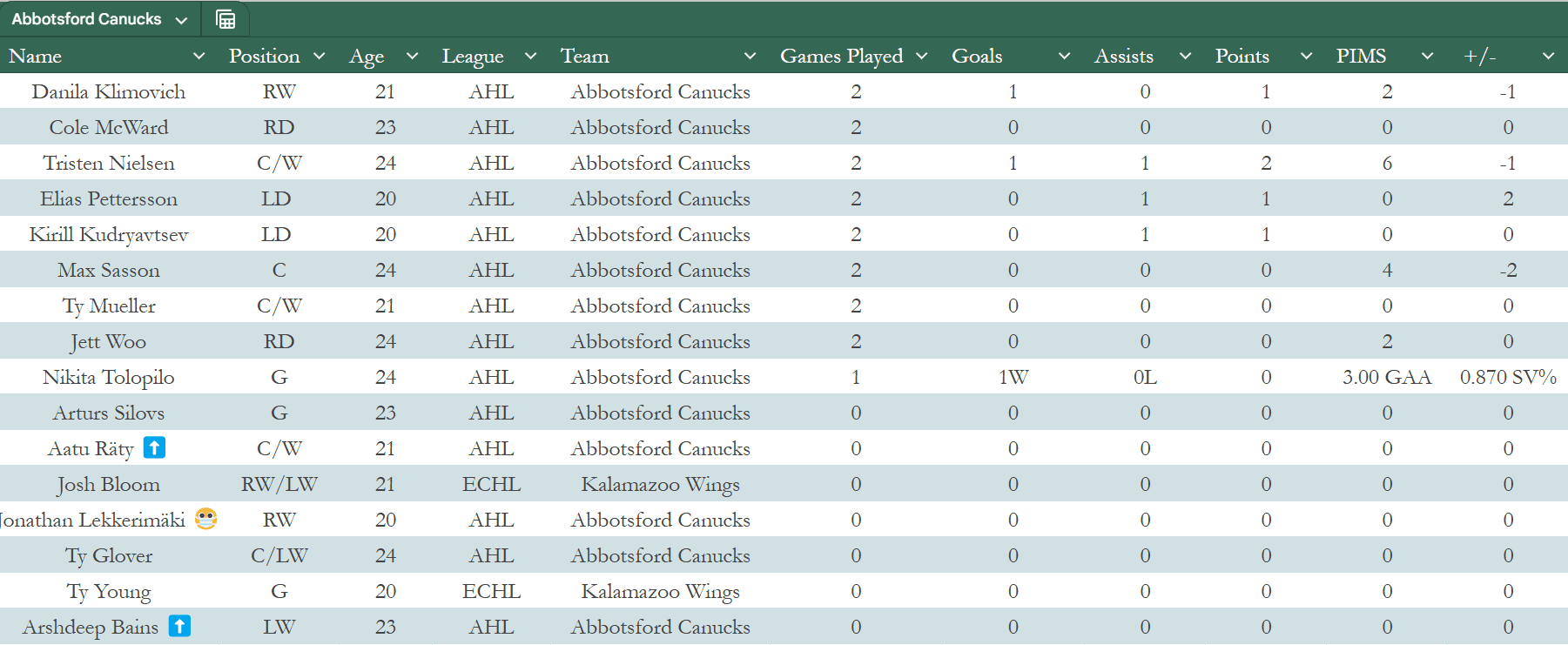
Task: Click the Kalamazoo Wings cell for Josh Bloom
Action: click(660, 484)
